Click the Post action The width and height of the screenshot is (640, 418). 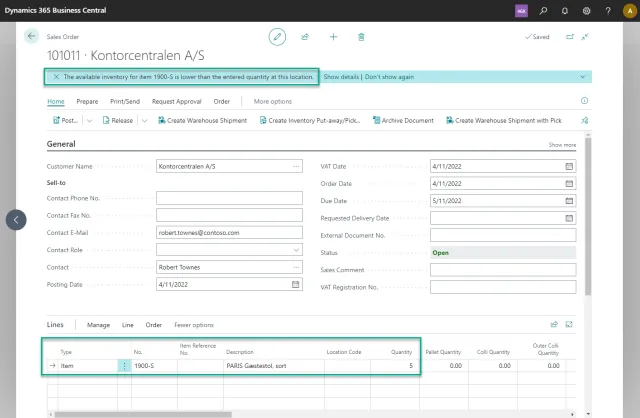click(65, 120)
